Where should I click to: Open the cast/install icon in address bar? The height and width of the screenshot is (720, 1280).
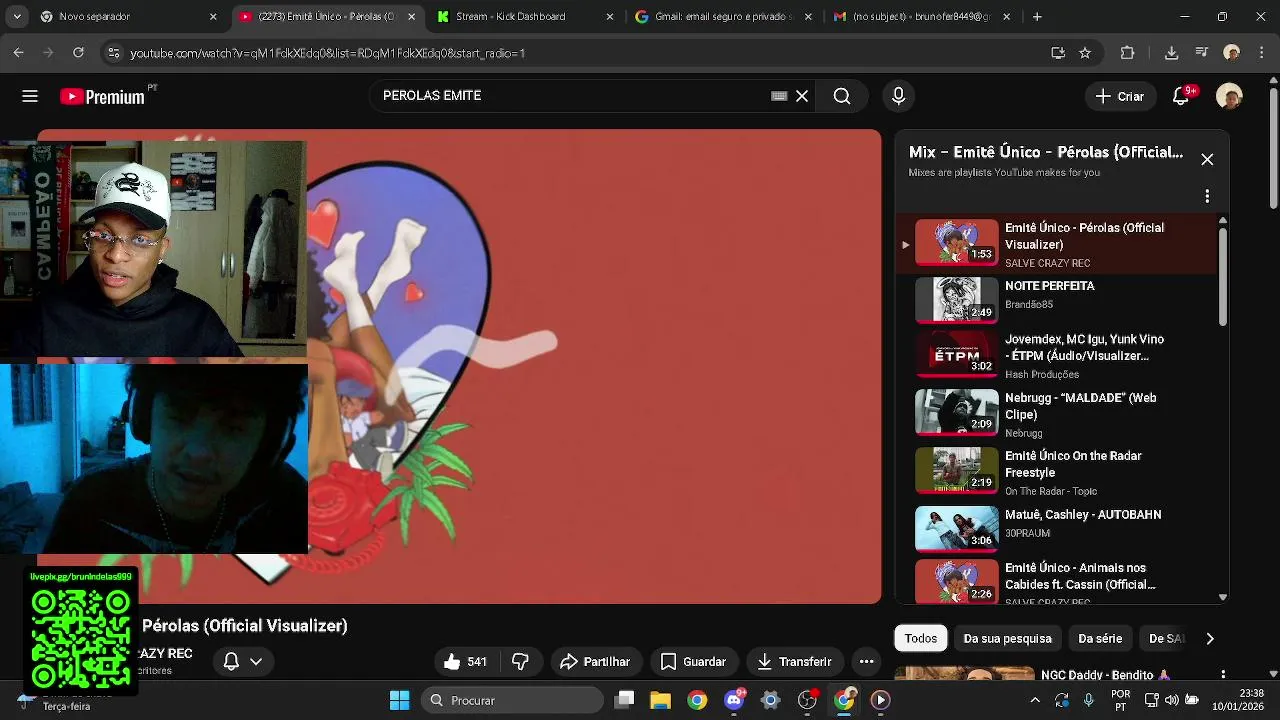(x=1058, y=53)
